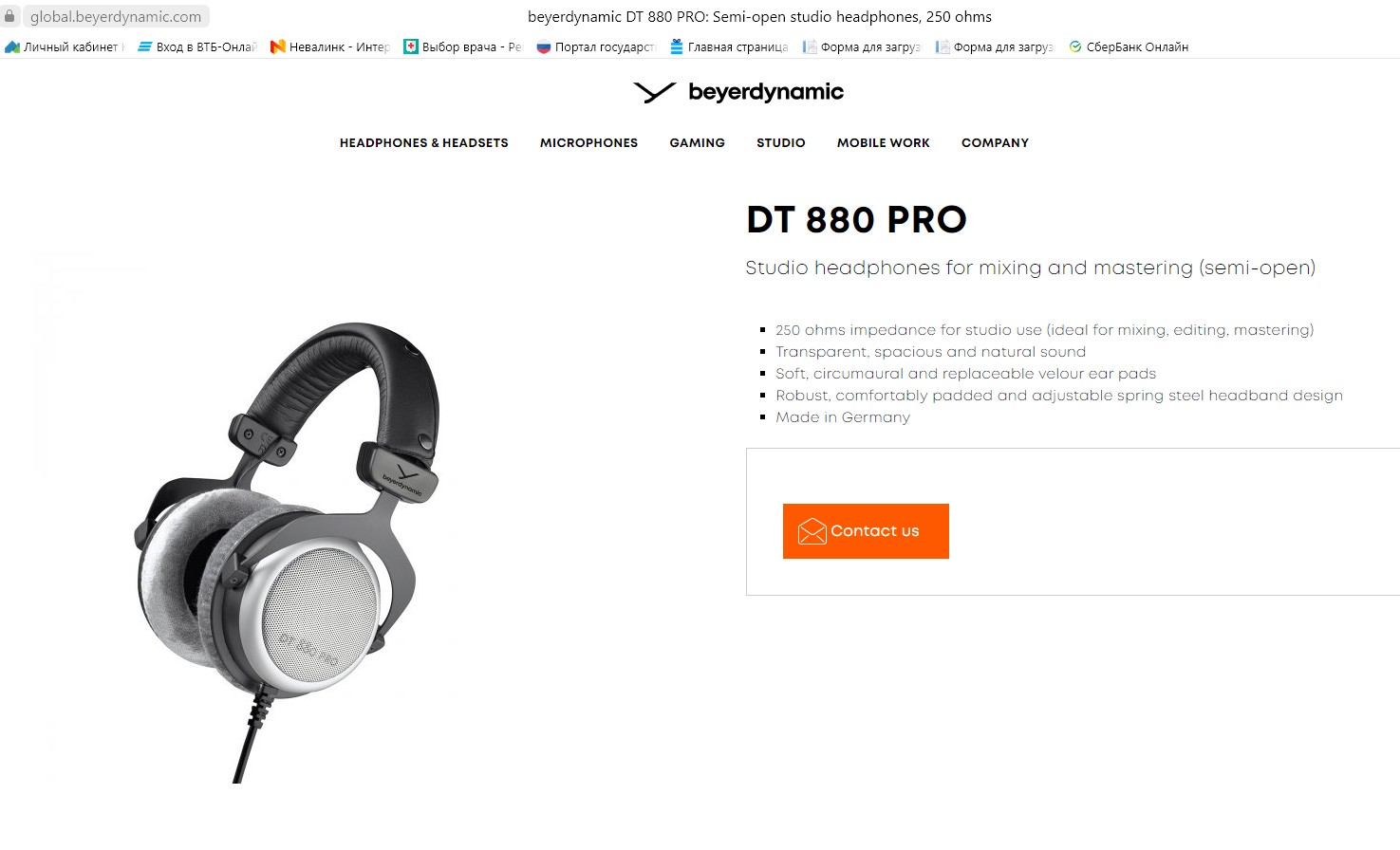
Task: Open the Личный кабинет bookmark
Action: [x=65, y=46]
